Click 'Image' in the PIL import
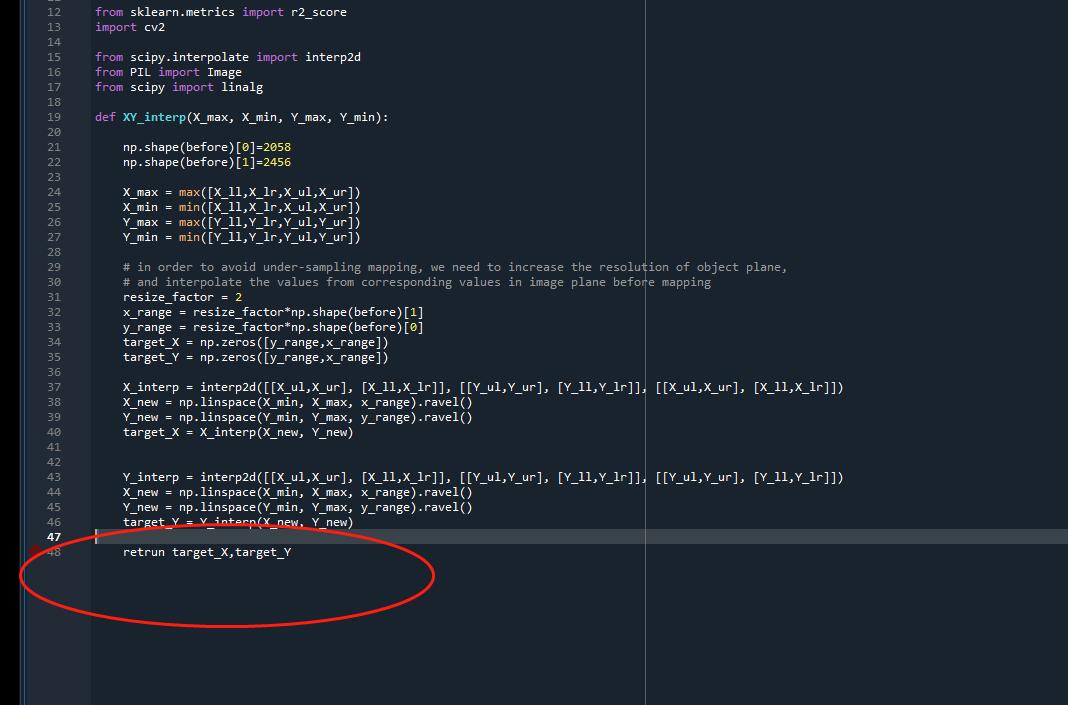Viewport: 1068px width, 705px height. (224, 72)
